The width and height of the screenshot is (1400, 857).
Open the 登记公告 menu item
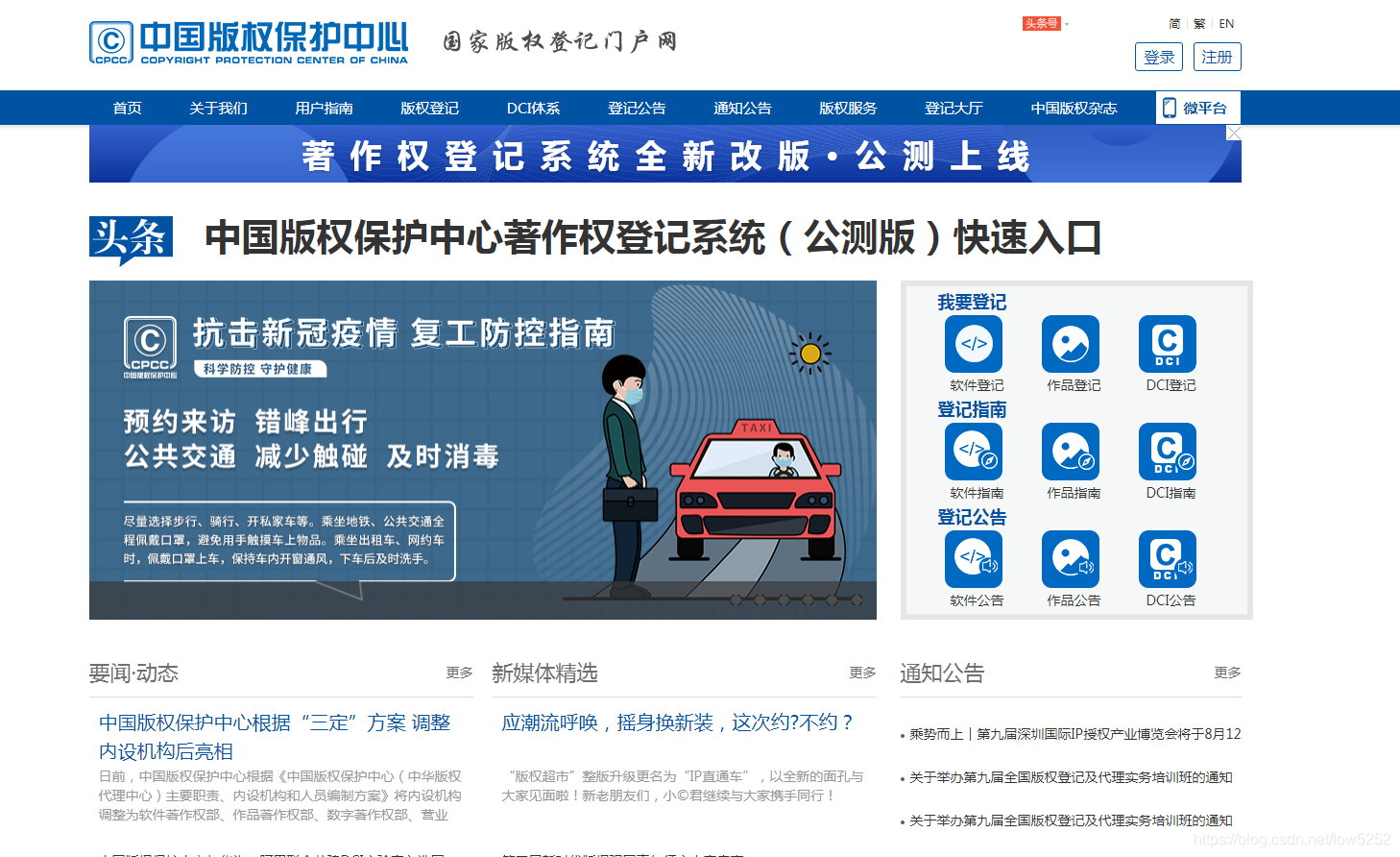click(637, 108)
